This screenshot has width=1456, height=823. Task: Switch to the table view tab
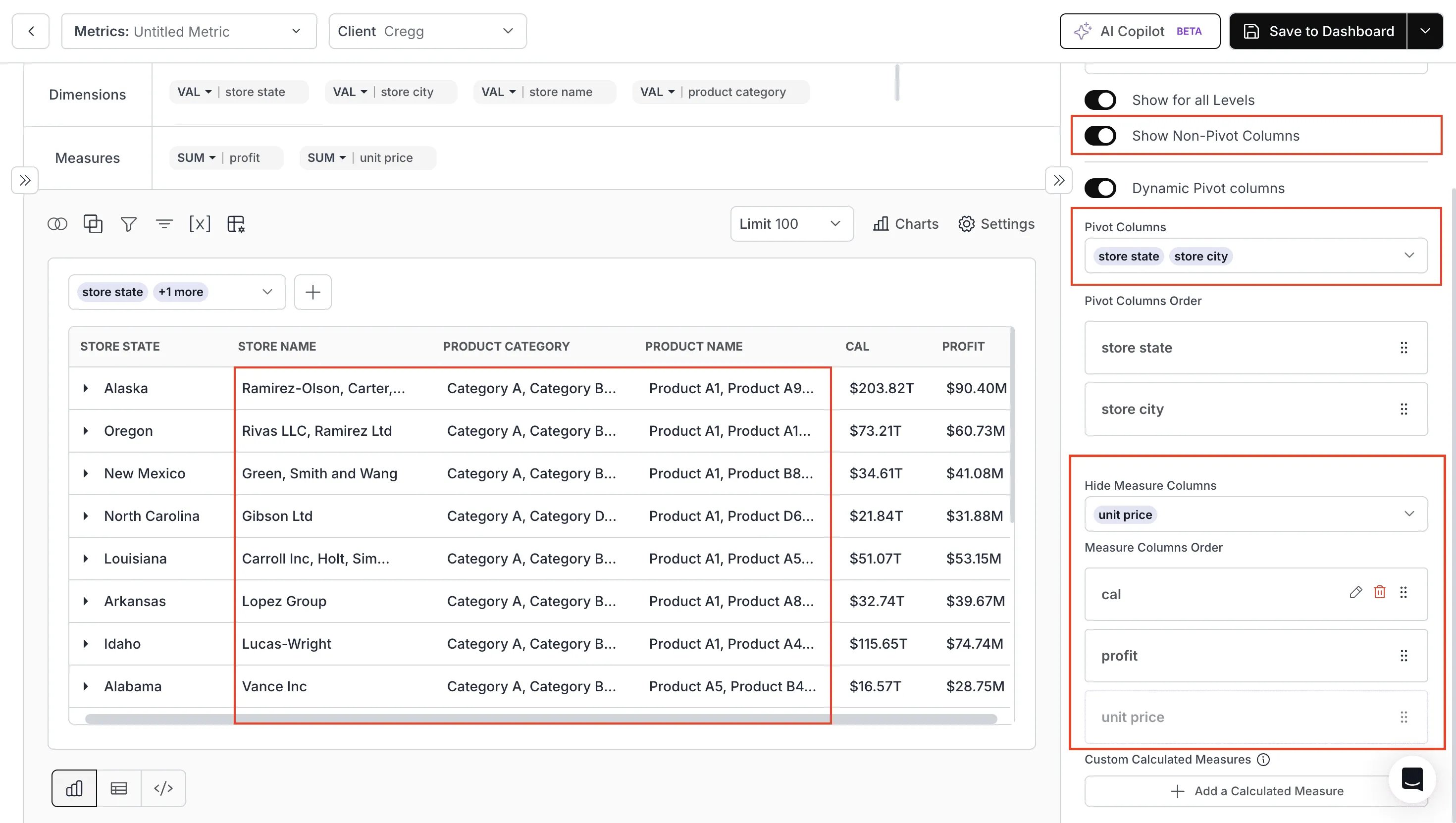[119, 788]
